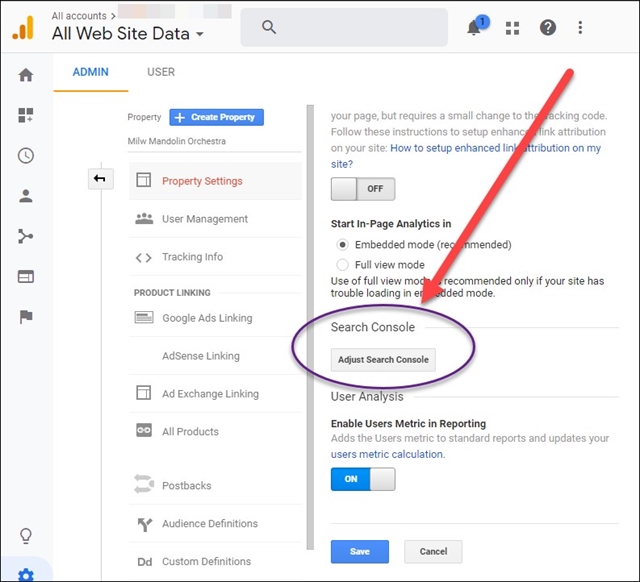Click the Tracking Info code brackets icon
Viewport: 640px width, 582px height.
pos(143,258)
